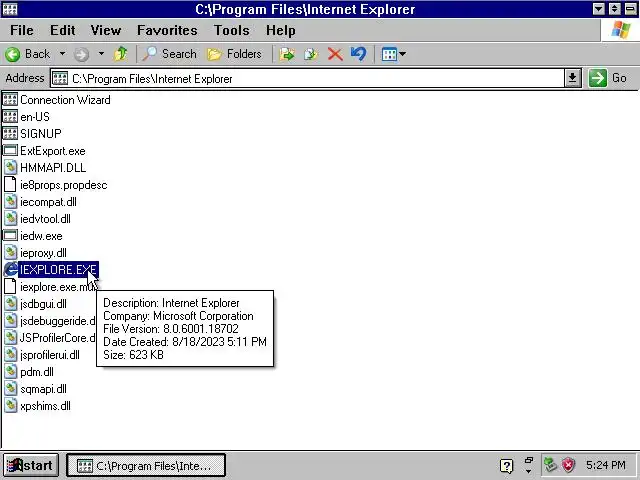Select the iedvtool.dll file icon

pyautogui.click(x=10, y=219)
